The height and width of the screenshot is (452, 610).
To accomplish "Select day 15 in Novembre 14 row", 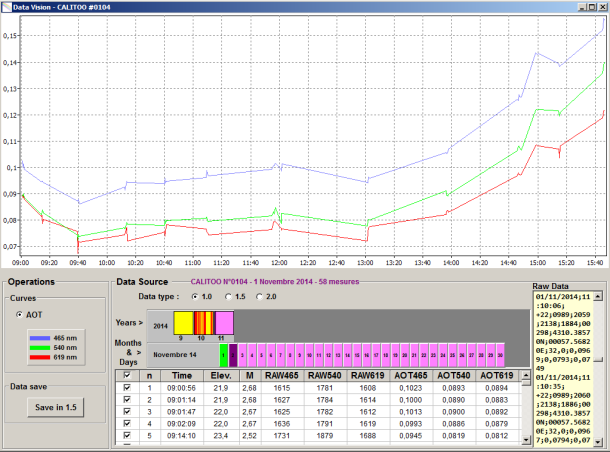I will pyautogui.click(x=356, y=354).
